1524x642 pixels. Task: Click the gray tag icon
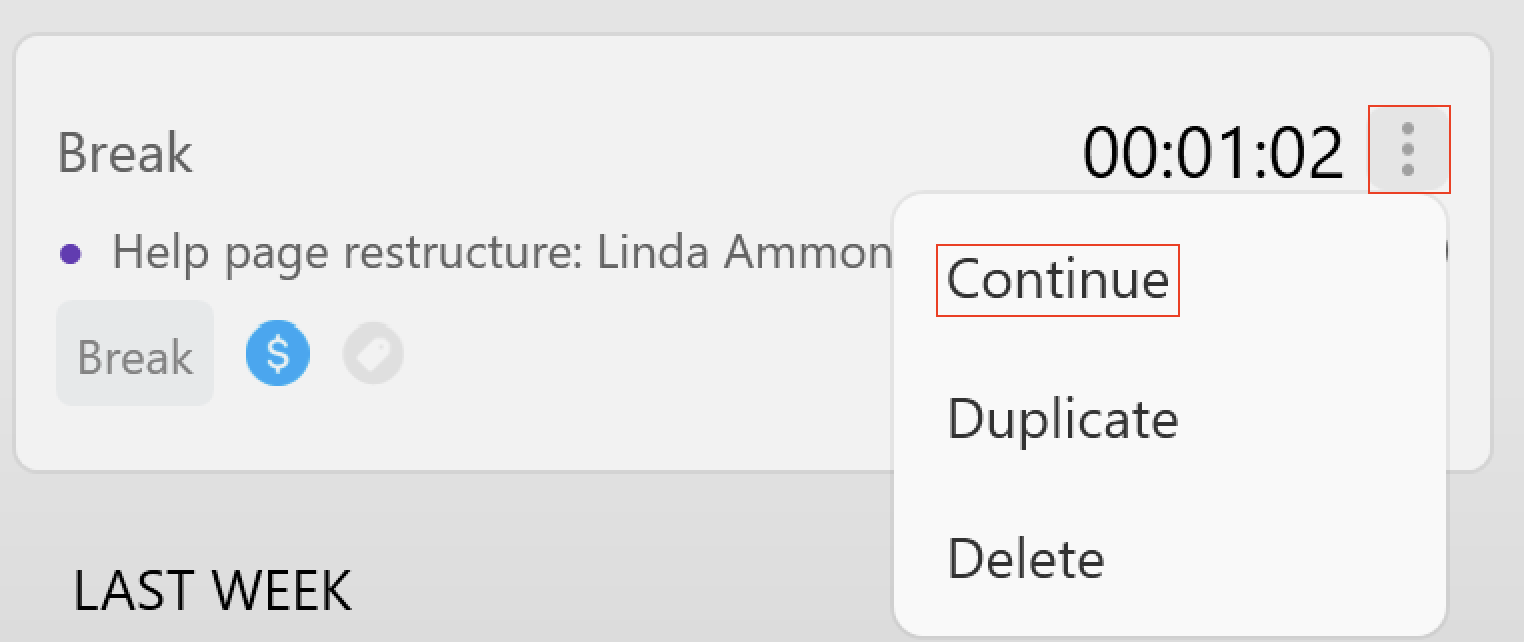pos(373,353)
